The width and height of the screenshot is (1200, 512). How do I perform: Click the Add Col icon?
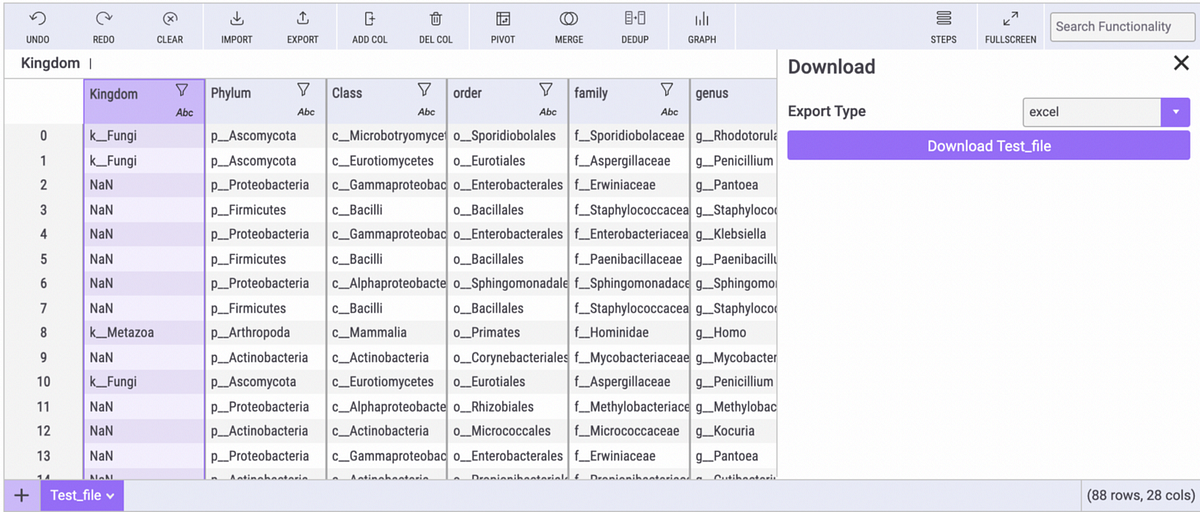point(370,19)
